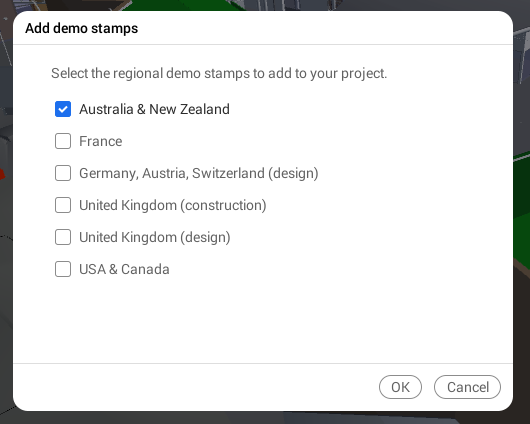Screen dimensions: 530x424
Task: Confirm the selection with the OK button
Action: tap(400, 387)
